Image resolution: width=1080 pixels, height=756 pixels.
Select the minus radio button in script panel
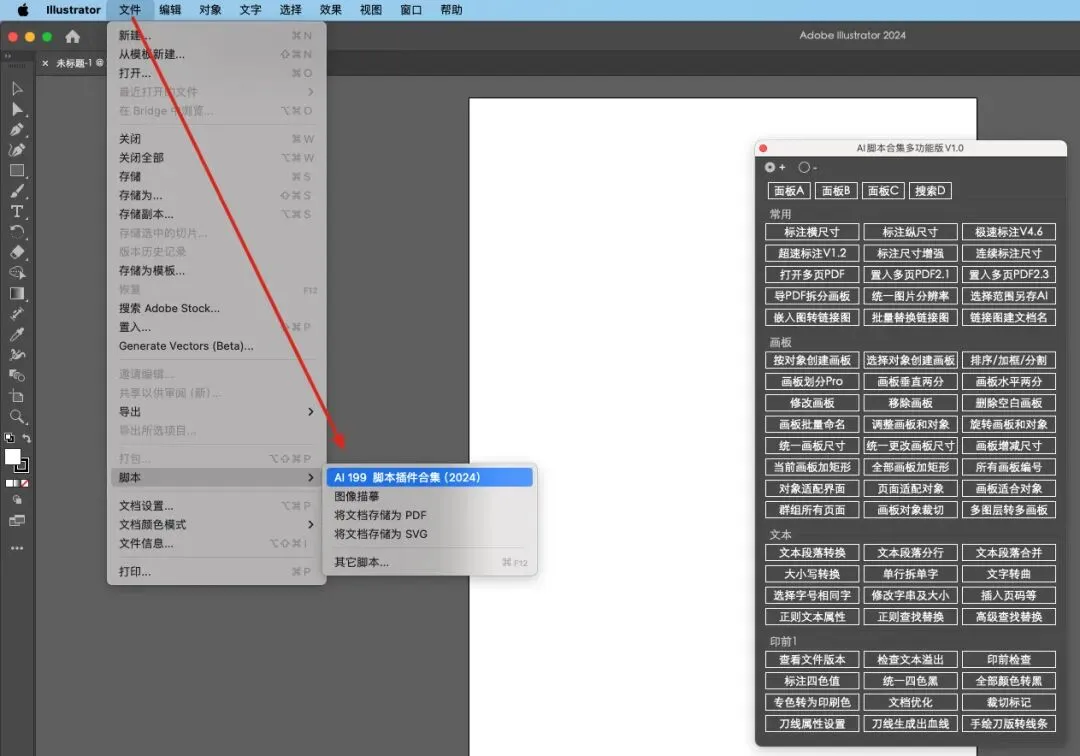click(804, 167)
